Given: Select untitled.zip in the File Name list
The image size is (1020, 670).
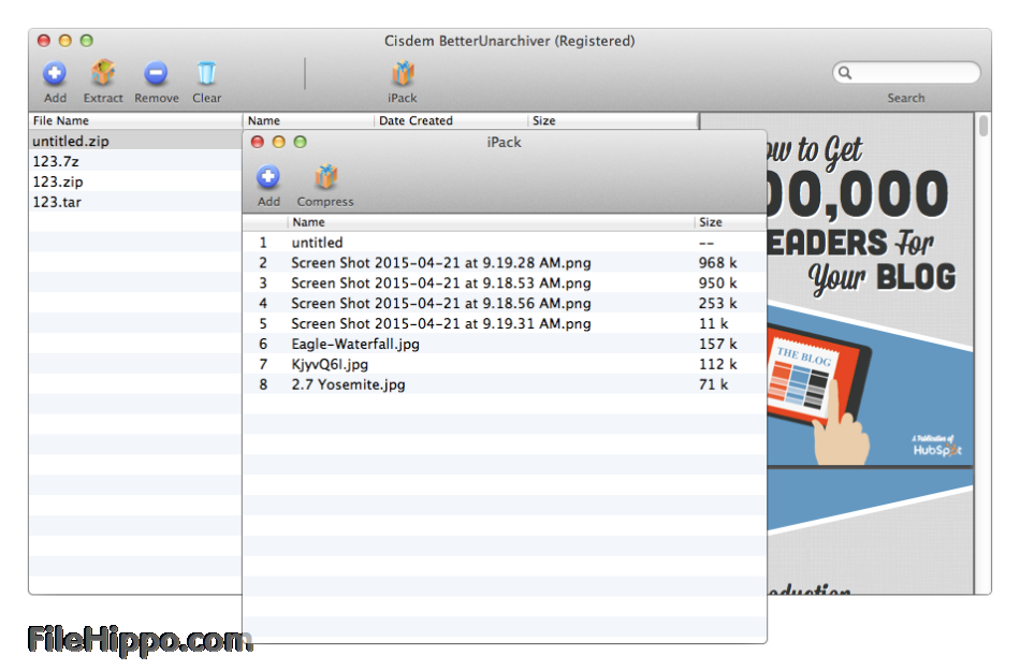Looking at the screenshot, I should (x=135, y=141).
